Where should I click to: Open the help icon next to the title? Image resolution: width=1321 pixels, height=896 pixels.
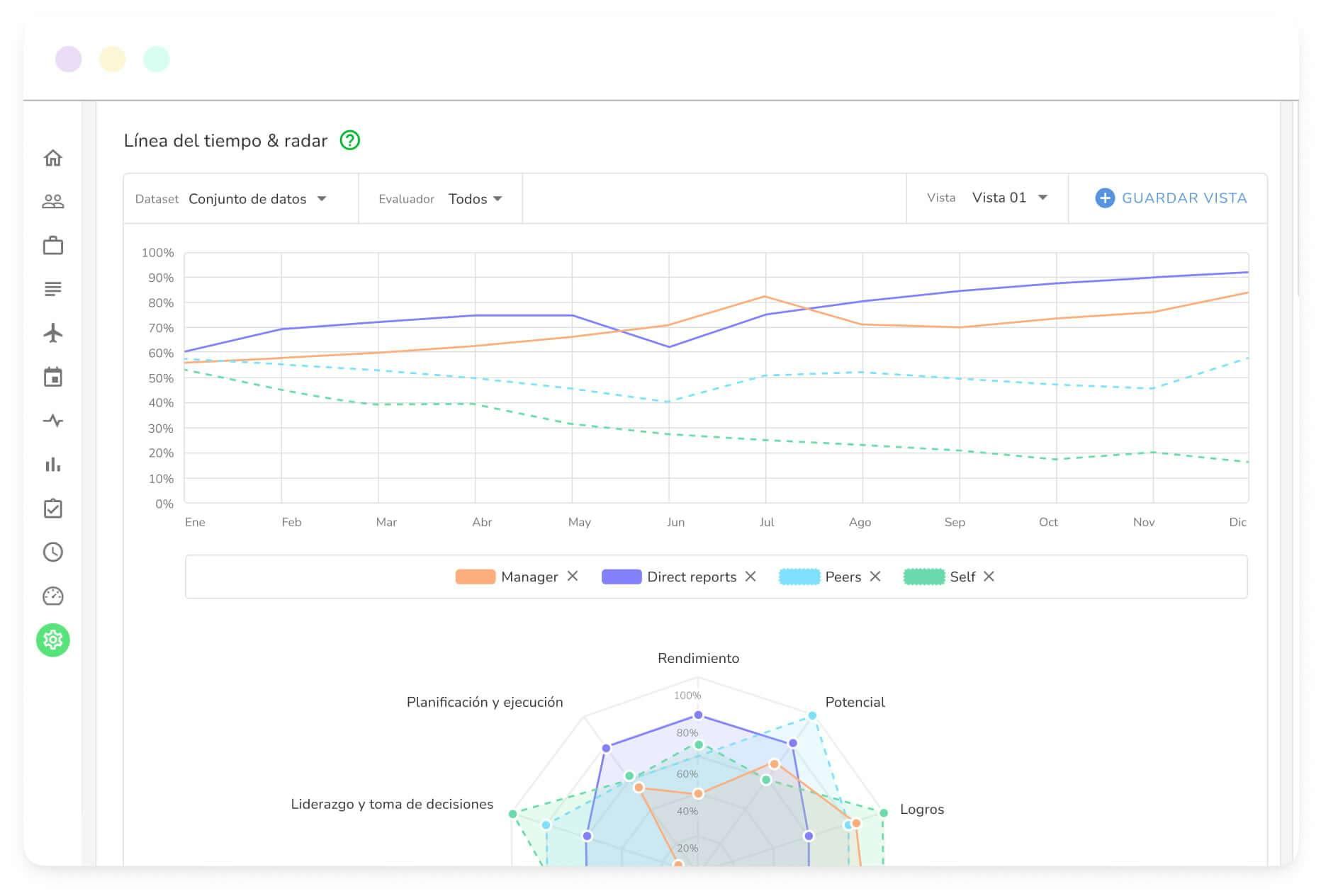coord(349,140)
